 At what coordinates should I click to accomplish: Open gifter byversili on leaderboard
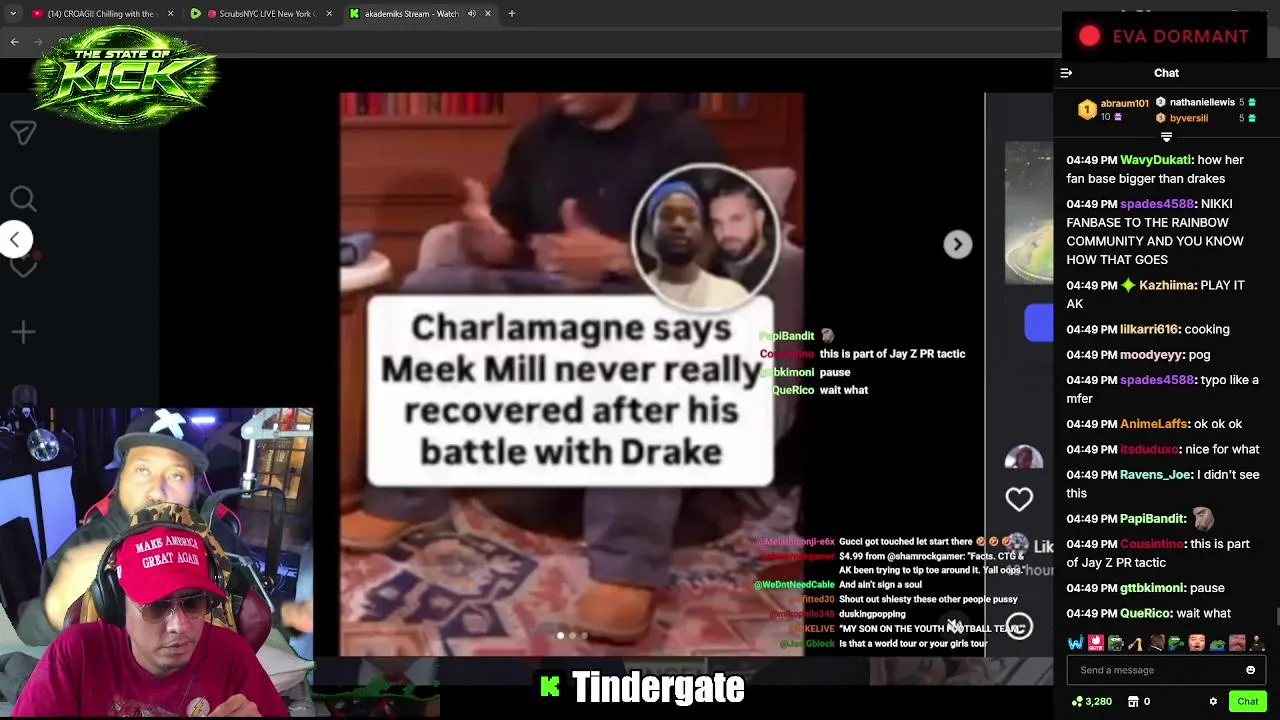(1189, 118)
